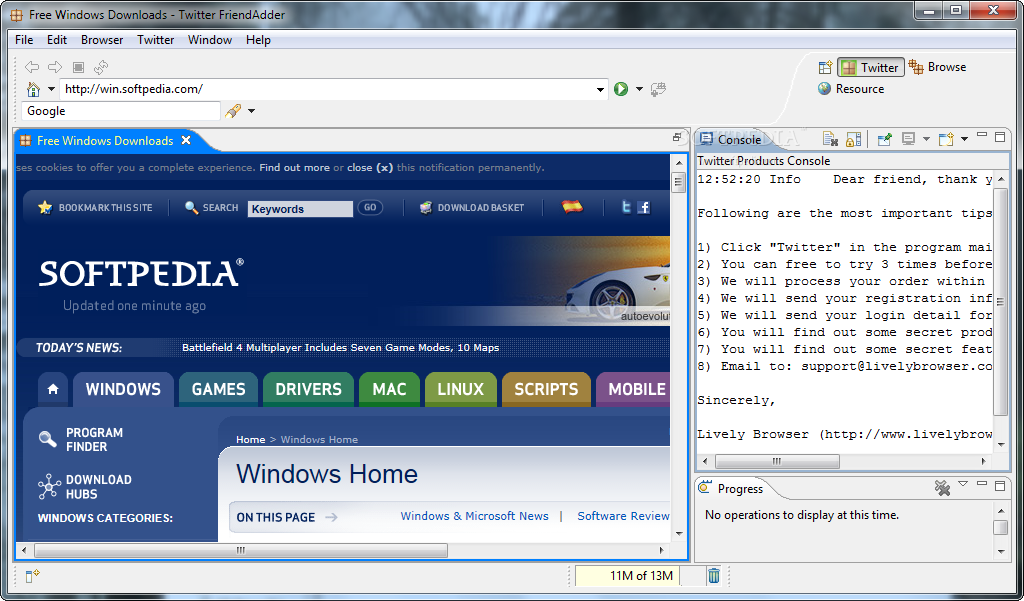
Task: Close the Free Windows Downloads tab
Action: click(x=186, y=140)
